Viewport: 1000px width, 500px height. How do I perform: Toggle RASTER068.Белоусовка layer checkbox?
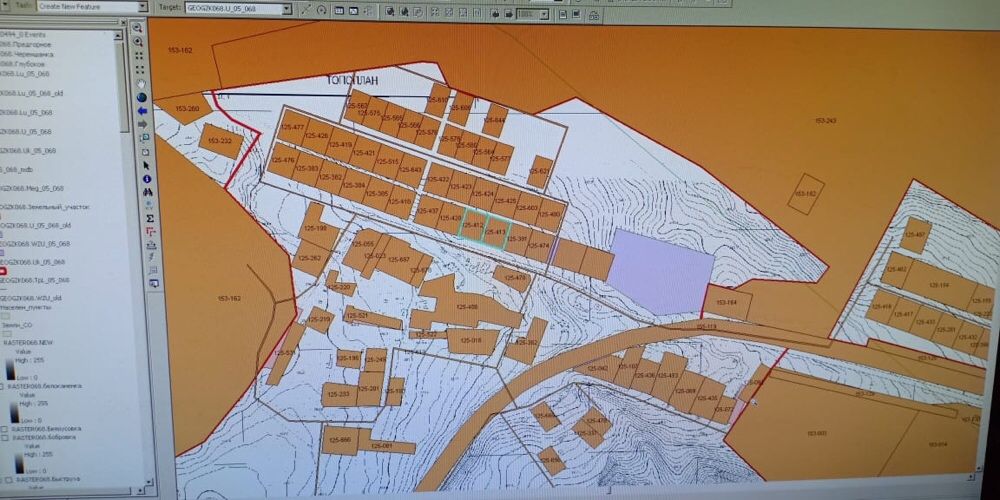[6, 429]
